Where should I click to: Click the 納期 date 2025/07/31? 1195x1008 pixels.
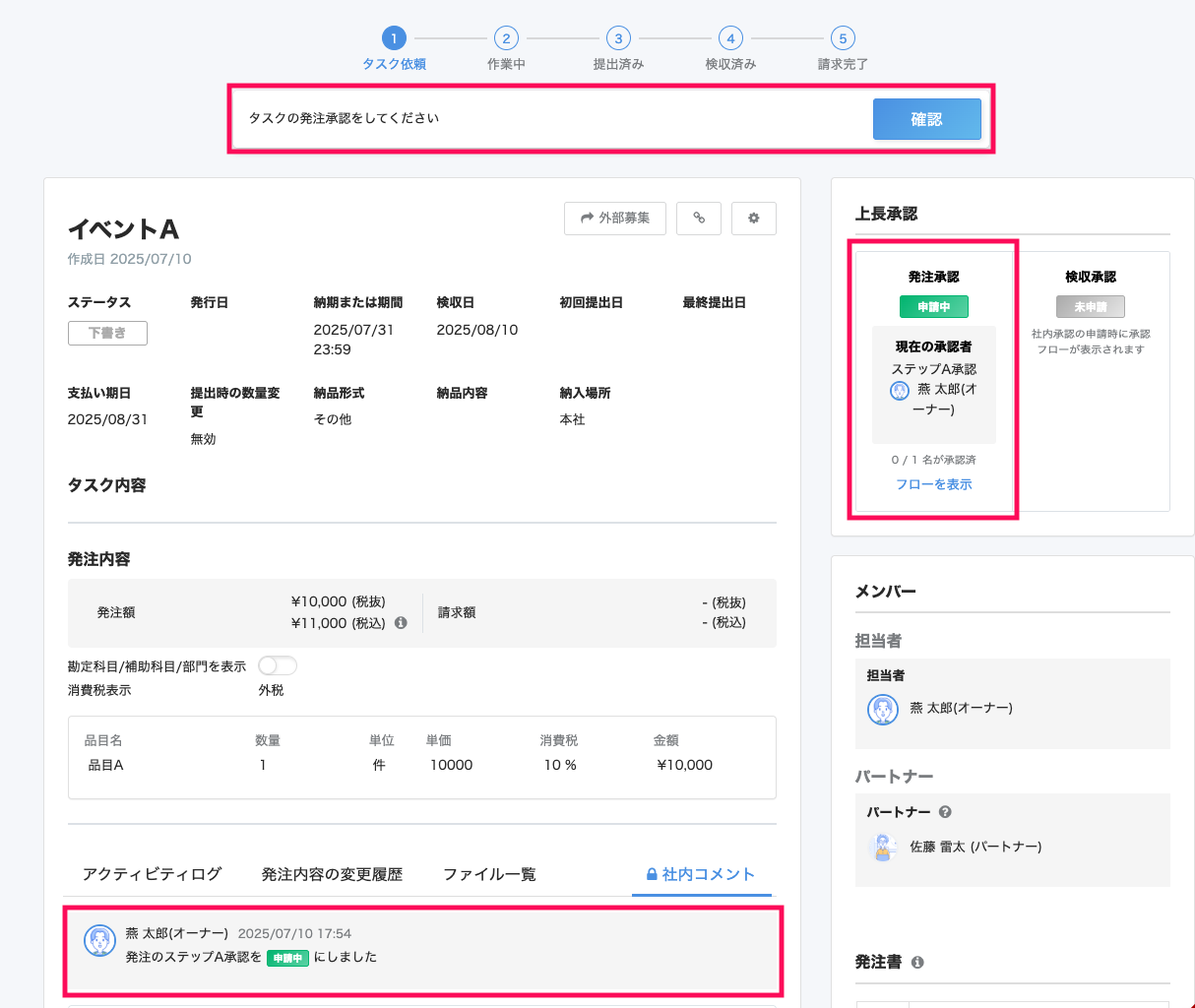coord(353,330)
